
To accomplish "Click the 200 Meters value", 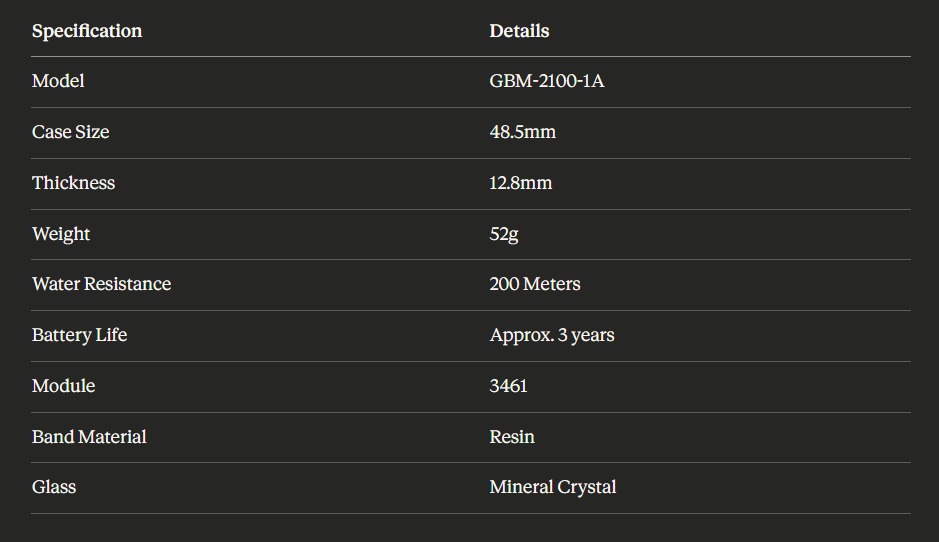I will pyautogui.click(x=535, y=284).
